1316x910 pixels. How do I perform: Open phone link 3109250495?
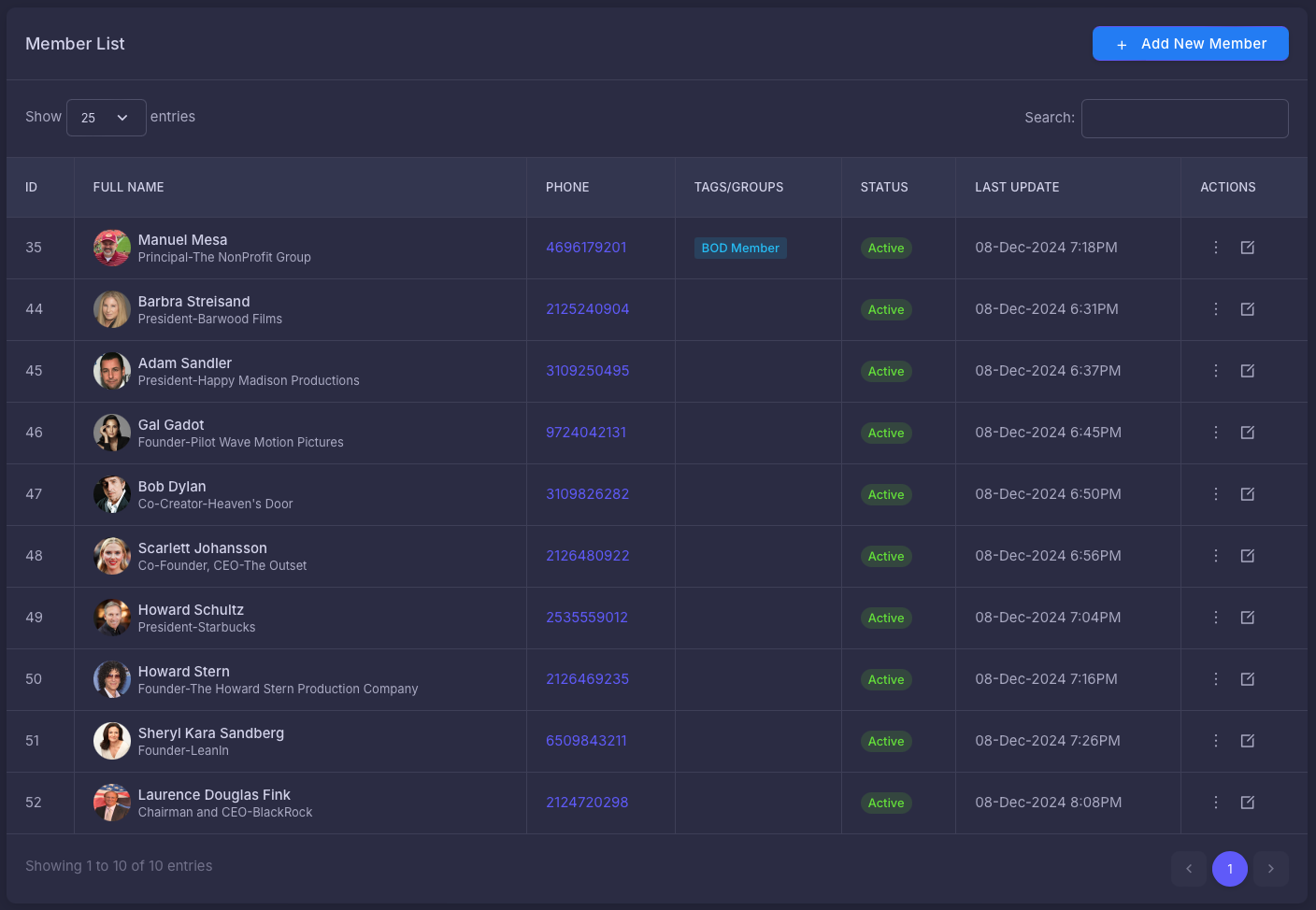[x=588, y=371]
